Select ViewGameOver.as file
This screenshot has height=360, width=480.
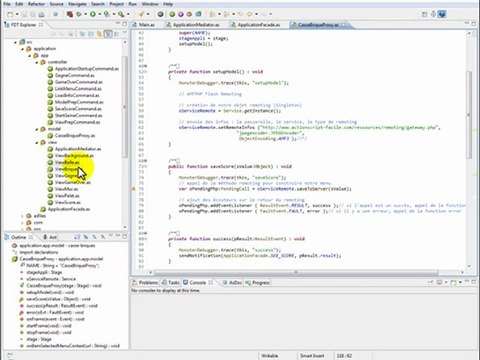pos(73,182)
